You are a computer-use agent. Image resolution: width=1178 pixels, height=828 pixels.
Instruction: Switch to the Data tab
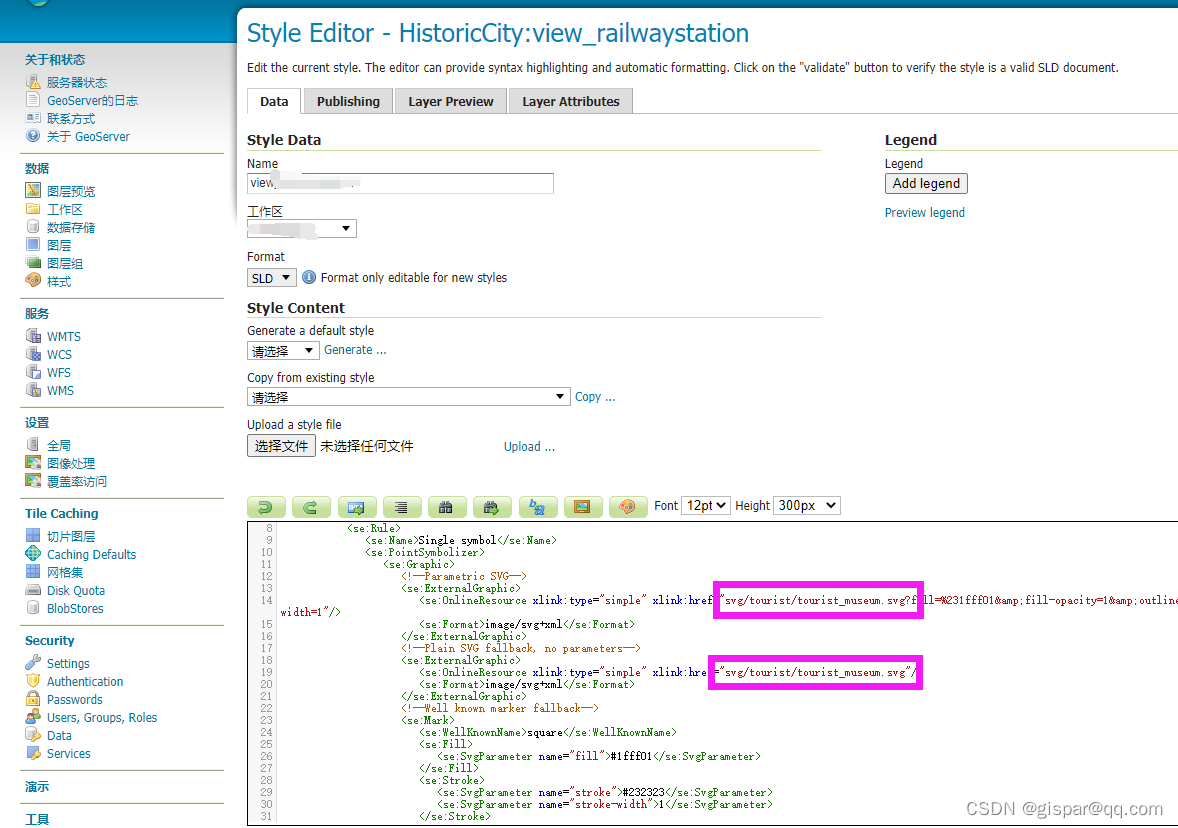coord(274,101)
